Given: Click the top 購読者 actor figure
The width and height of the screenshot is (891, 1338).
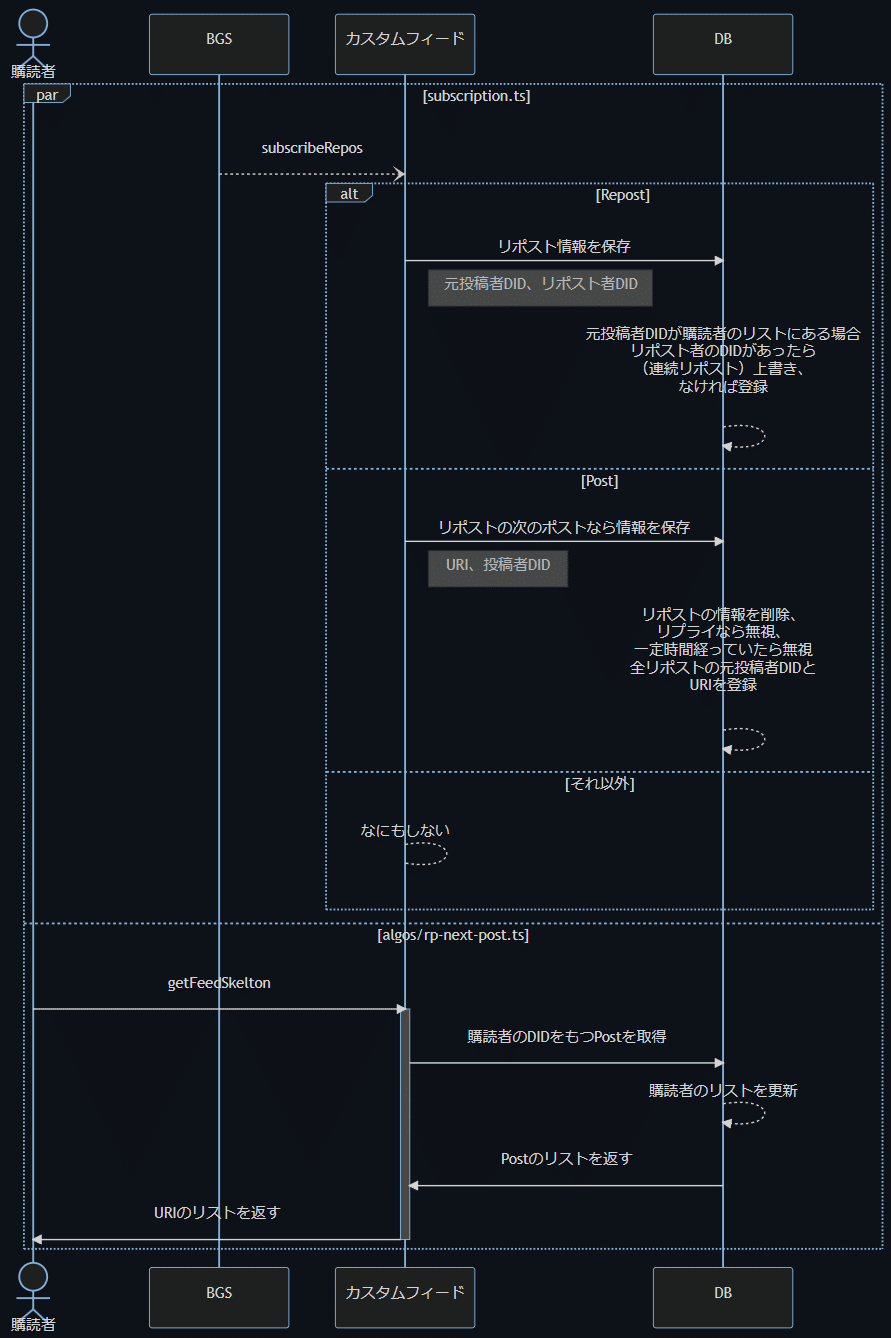Looking at the screenshot, I should click(x=33, y=36).
